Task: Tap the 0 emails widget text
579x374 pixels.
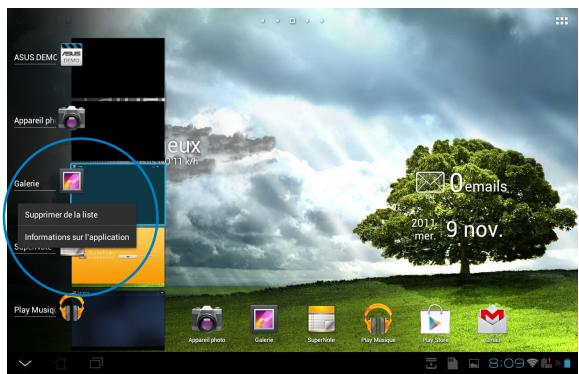Action: click(479, 183)
